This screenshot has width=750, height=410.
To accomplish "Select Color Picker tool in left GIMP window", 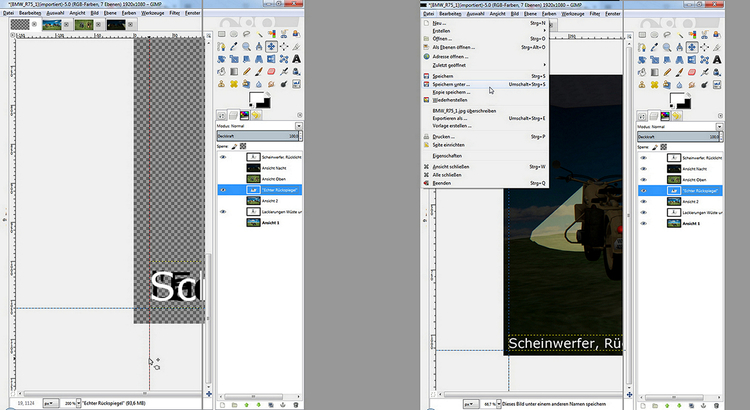I will [x=234, y=46].
